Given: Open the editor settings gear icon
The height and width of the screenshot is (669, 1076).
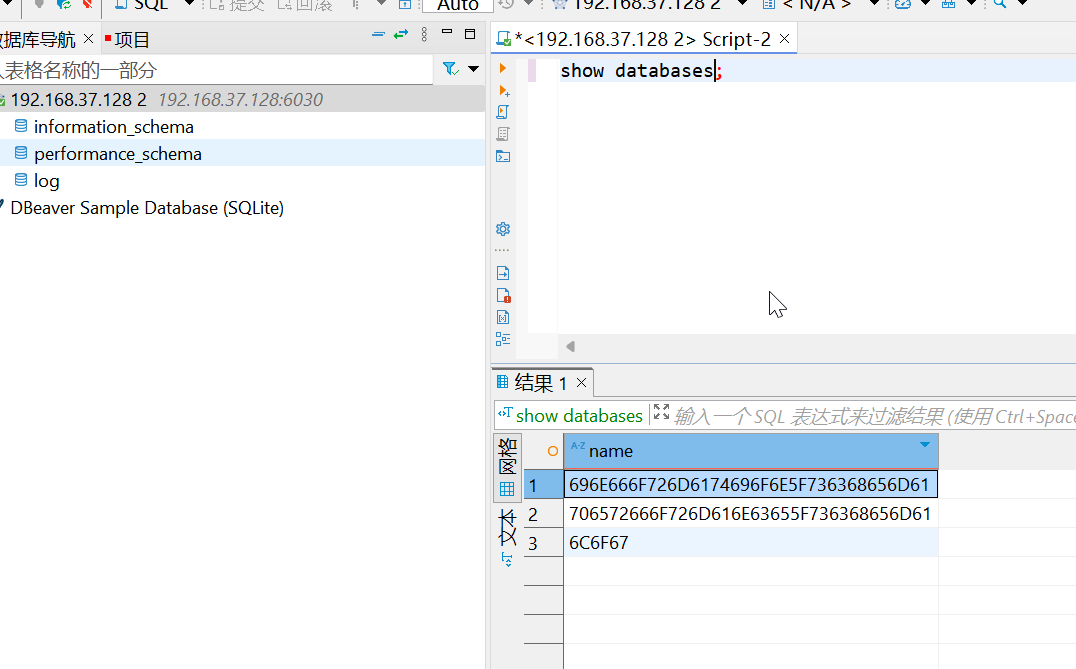Looking at the screenshot, I should [x=503, y=229].
